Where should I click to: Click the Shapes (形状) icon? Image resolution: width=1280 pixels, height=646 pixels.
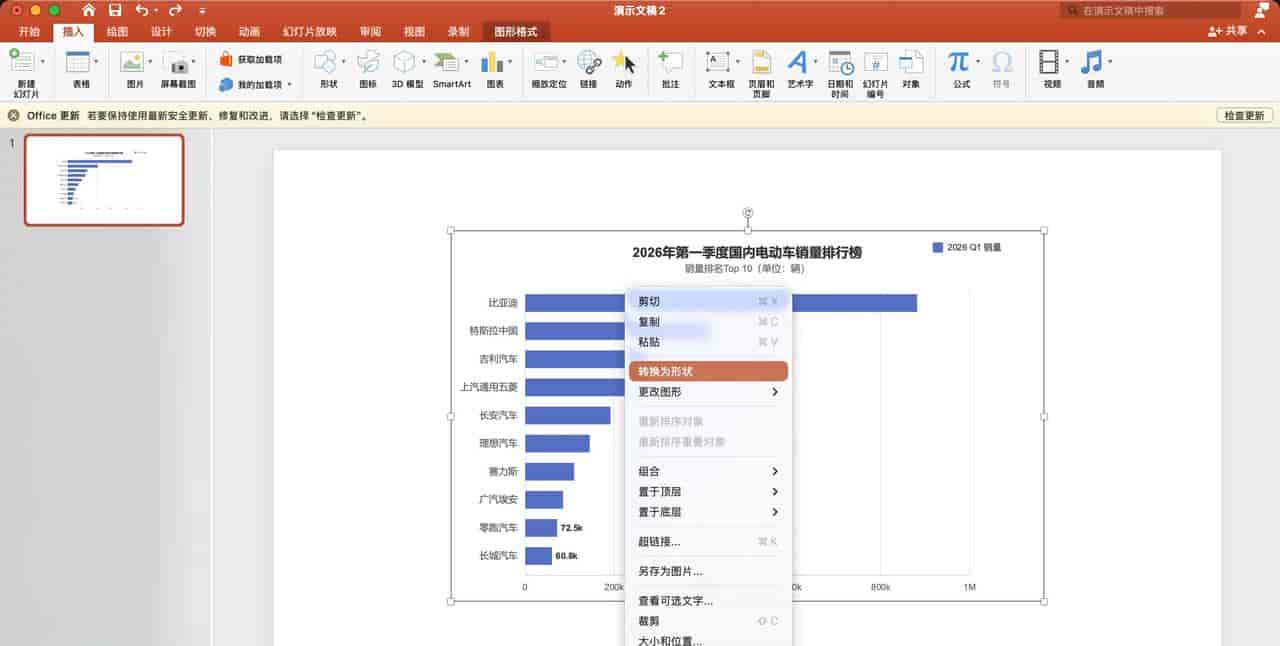click(x=326, y=62)
